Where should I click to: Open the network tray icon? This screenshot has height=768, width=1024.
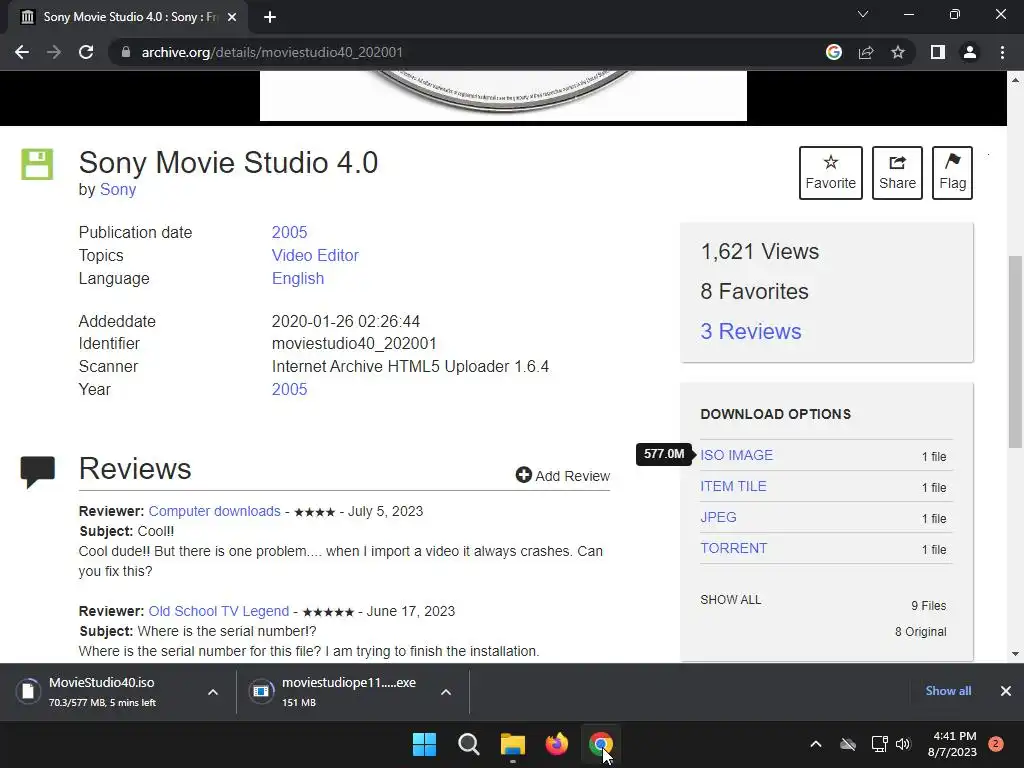coord(879,744)
